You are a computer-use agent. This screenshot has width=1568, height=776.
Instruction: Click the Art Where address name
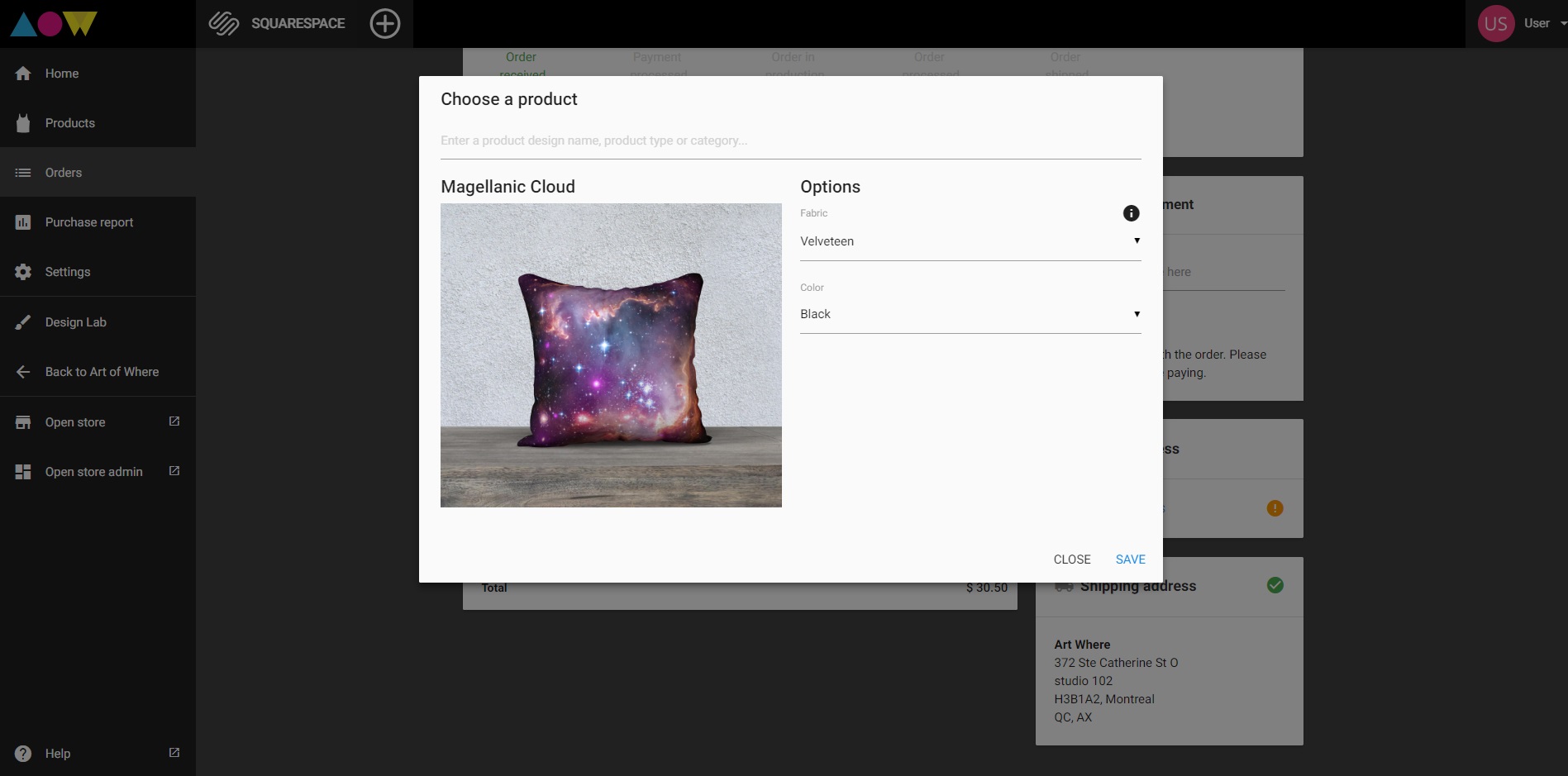pyautogui.click(x=1082, y=645)
